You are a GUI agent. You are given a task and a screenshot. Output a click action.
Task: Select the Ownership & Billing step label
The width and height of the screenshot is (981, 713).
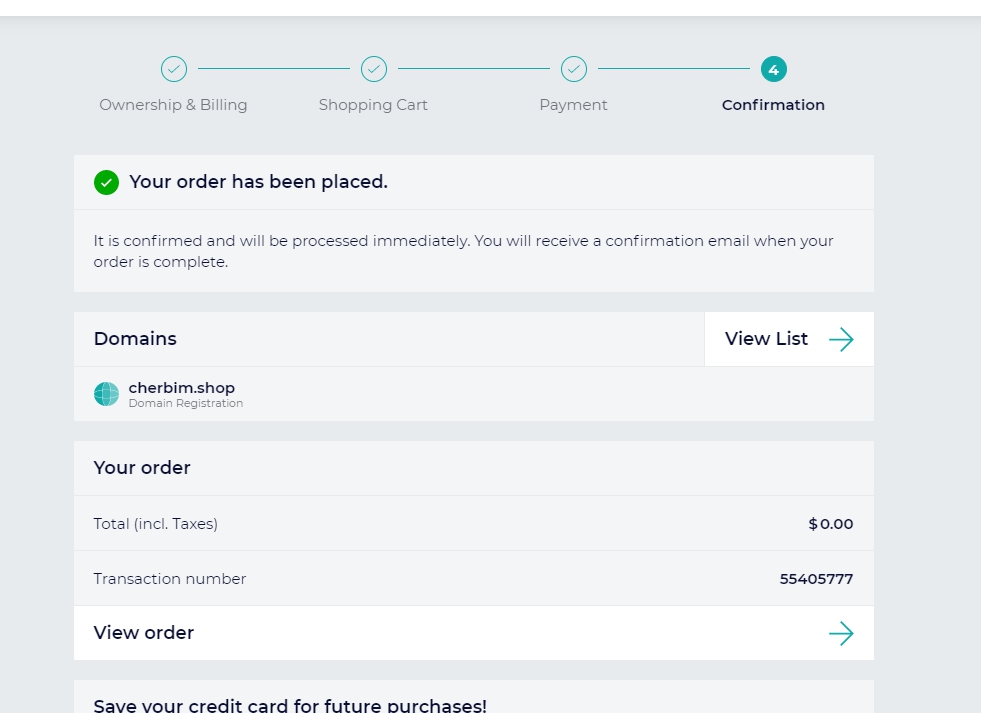coord(173,105)
